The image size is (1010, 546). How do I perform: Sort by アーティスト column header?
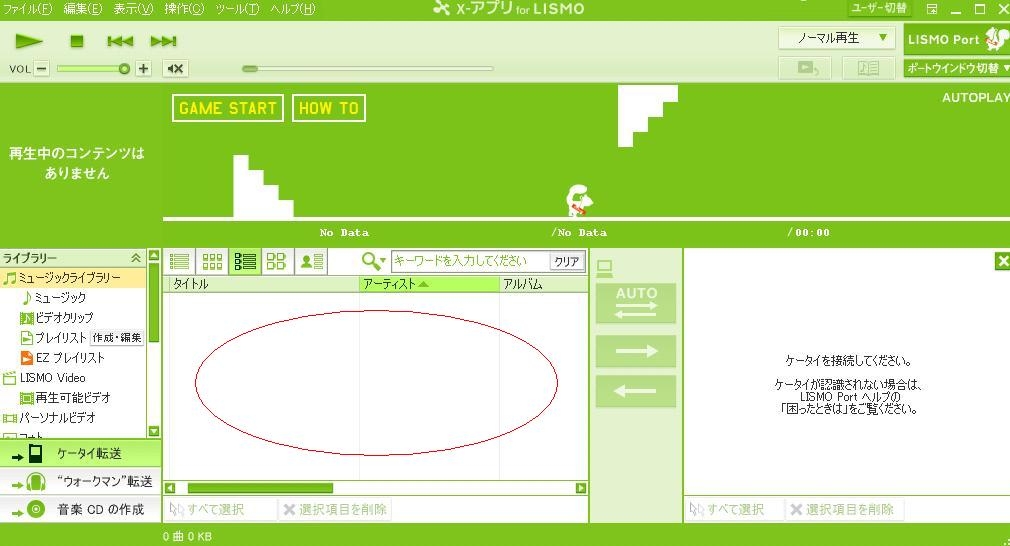coord(429,284)
